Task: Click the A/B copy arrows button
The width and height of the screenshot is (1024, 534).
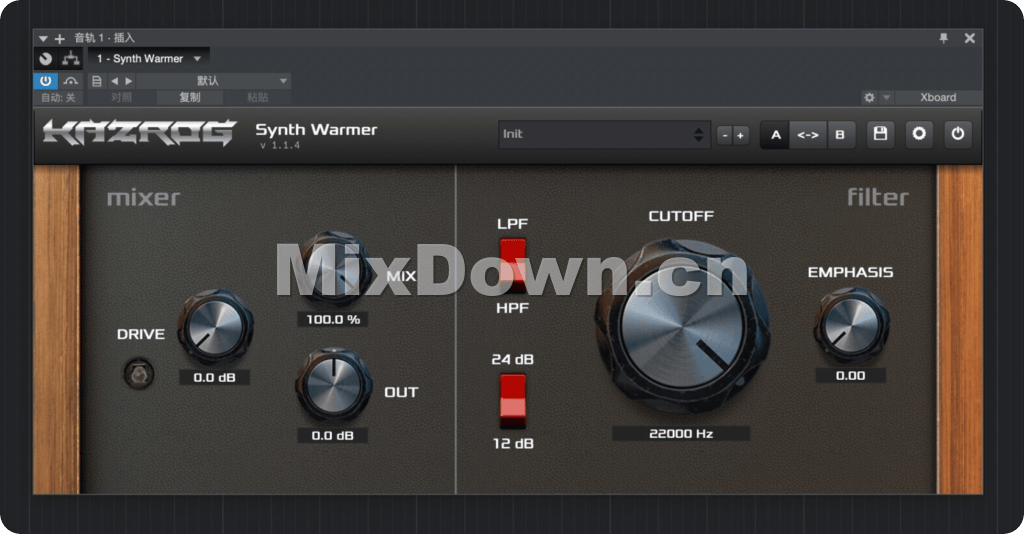Action: click(x=808, y=134)
